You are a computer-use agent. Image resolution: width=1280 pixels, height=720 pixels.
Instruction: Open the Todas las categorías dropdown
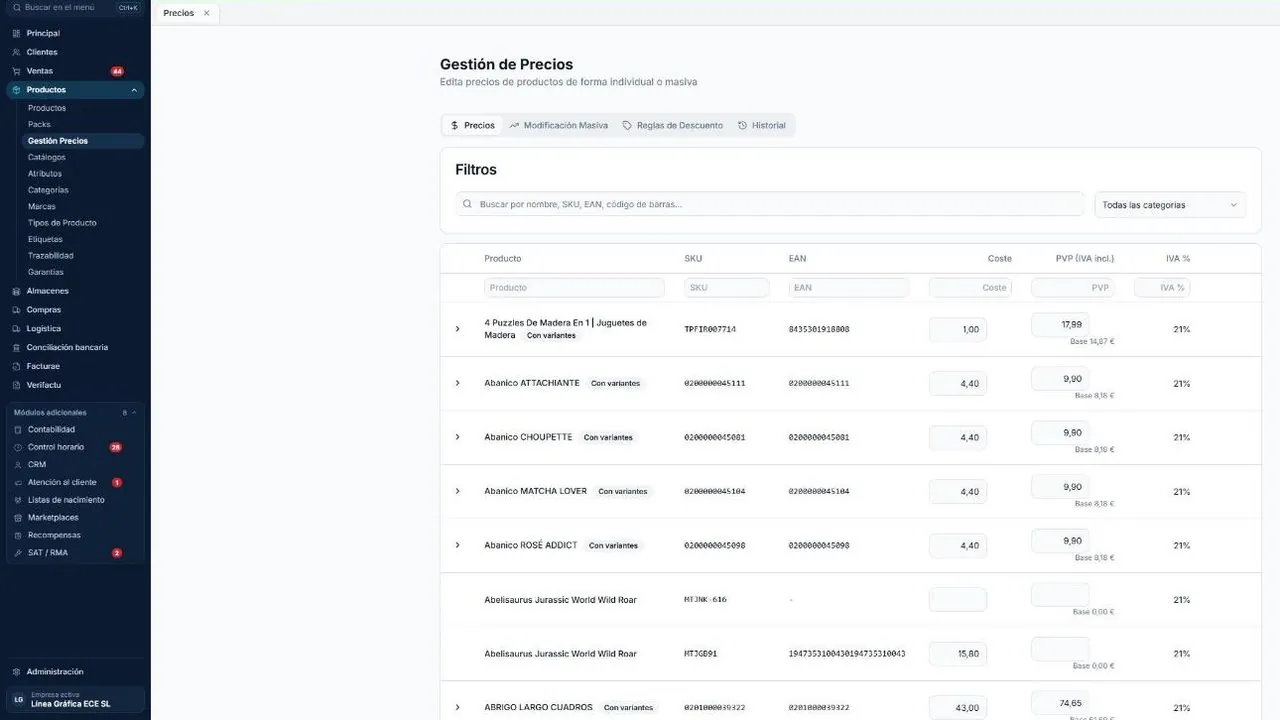point(1170,205)
